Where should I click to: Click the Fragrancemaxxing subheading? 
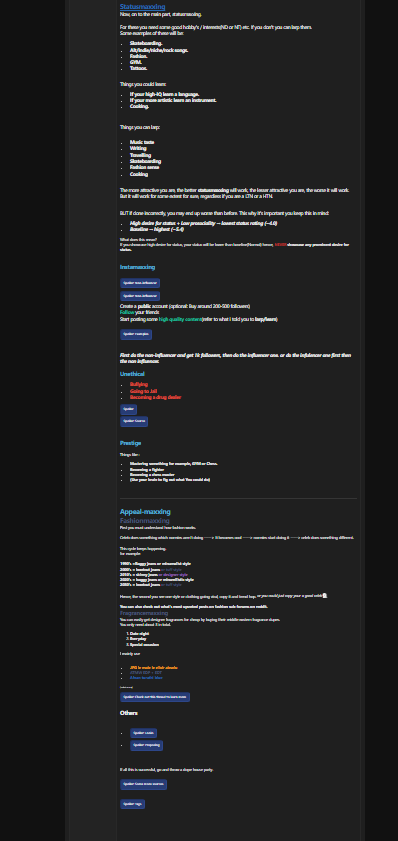coord(144,613)
